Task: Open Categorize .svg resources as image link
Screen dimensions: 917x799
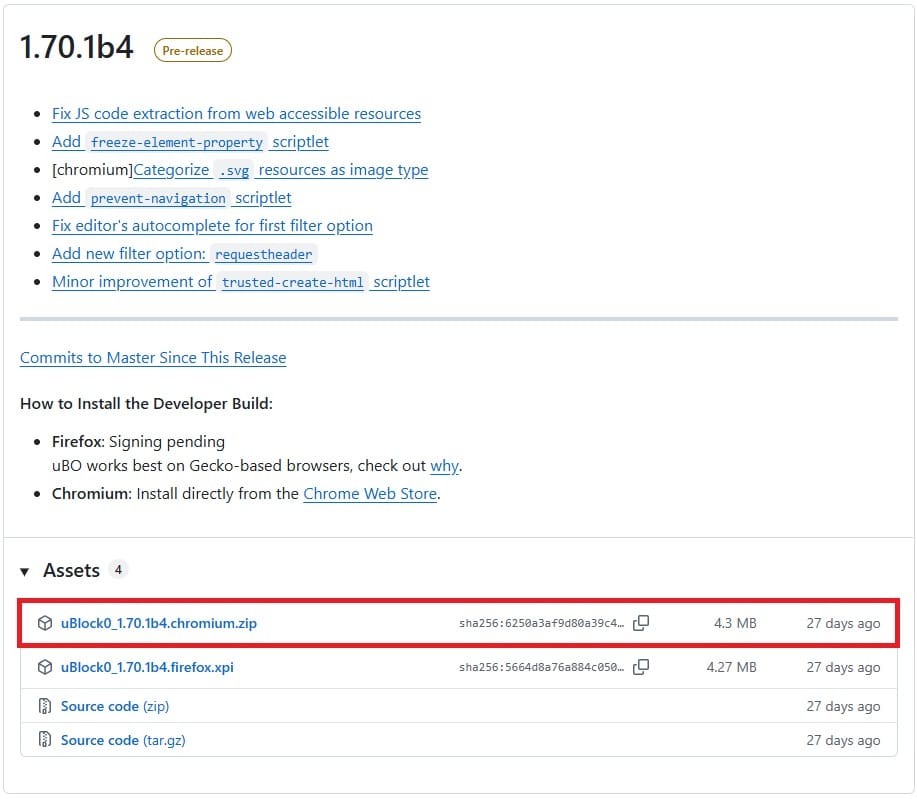Action: [281, 170]
